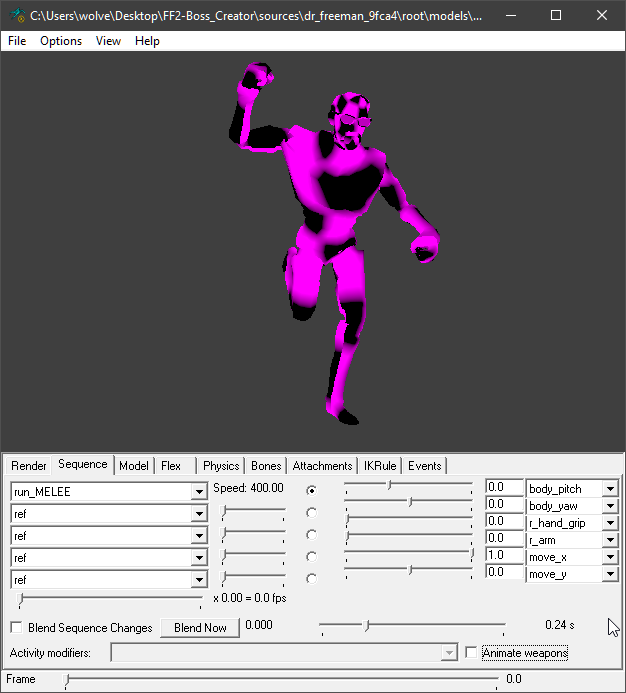Select radio button beside third ref layer
626x693 pixels.
click(x=311, y=556)
